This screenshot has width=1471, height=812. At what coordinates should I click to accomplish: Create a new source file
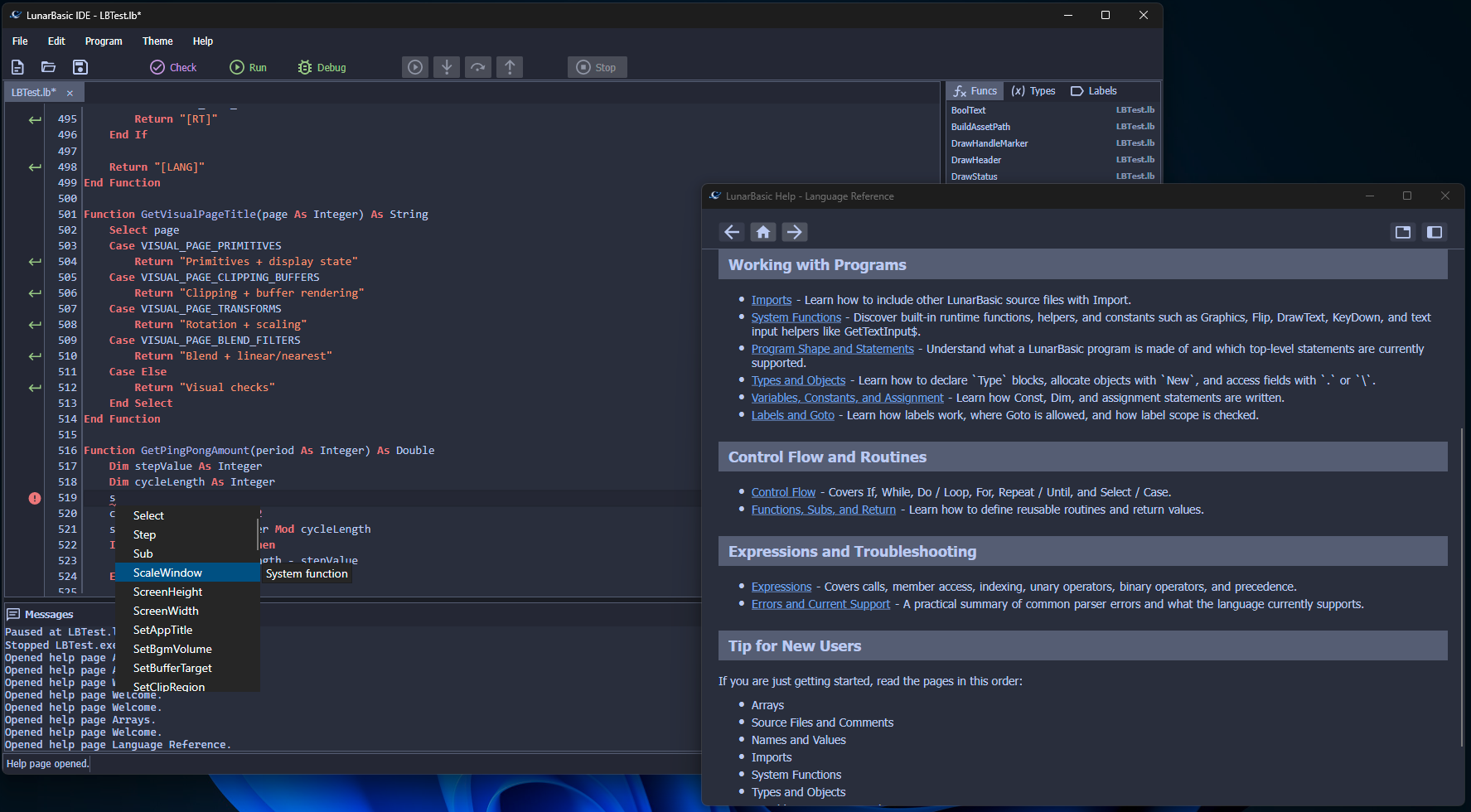coord(17,67)
